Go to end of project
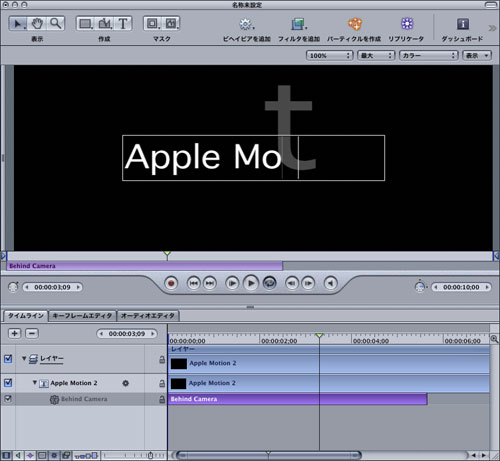 pyautogui.click(x=209, y=283)
